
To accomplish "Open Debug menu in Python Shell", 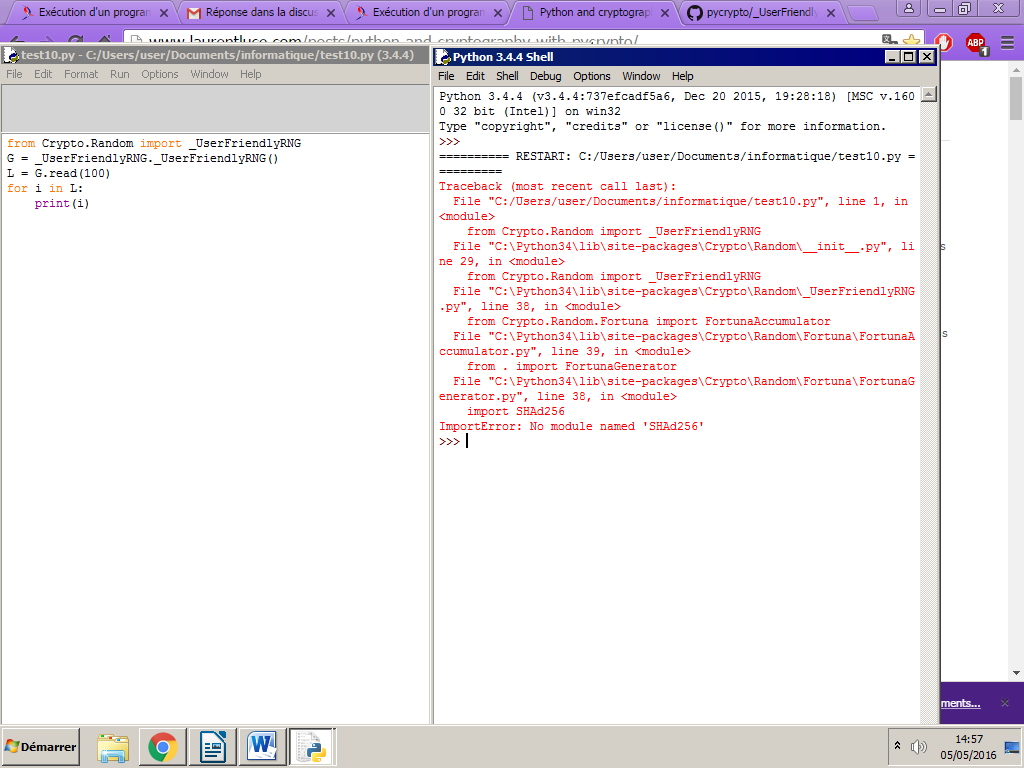I will point(545,76).
